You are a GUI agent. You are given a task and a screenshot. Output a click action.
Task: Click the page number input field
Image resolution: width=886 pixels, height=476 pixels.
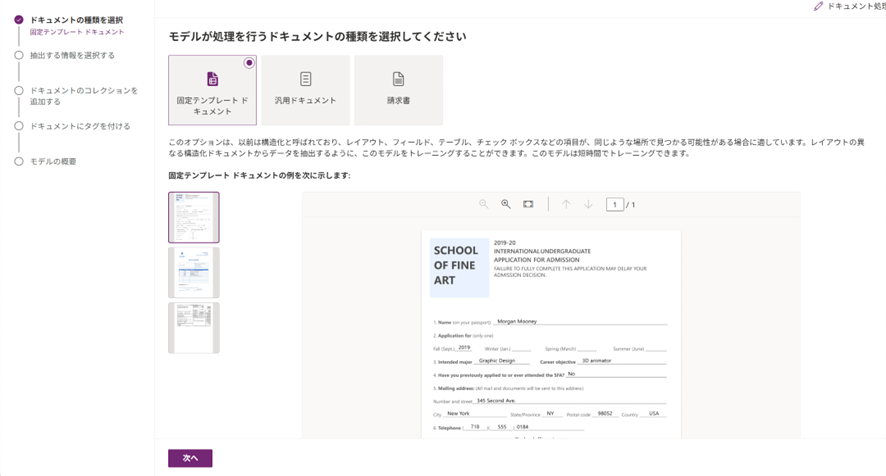click(615, 205)
